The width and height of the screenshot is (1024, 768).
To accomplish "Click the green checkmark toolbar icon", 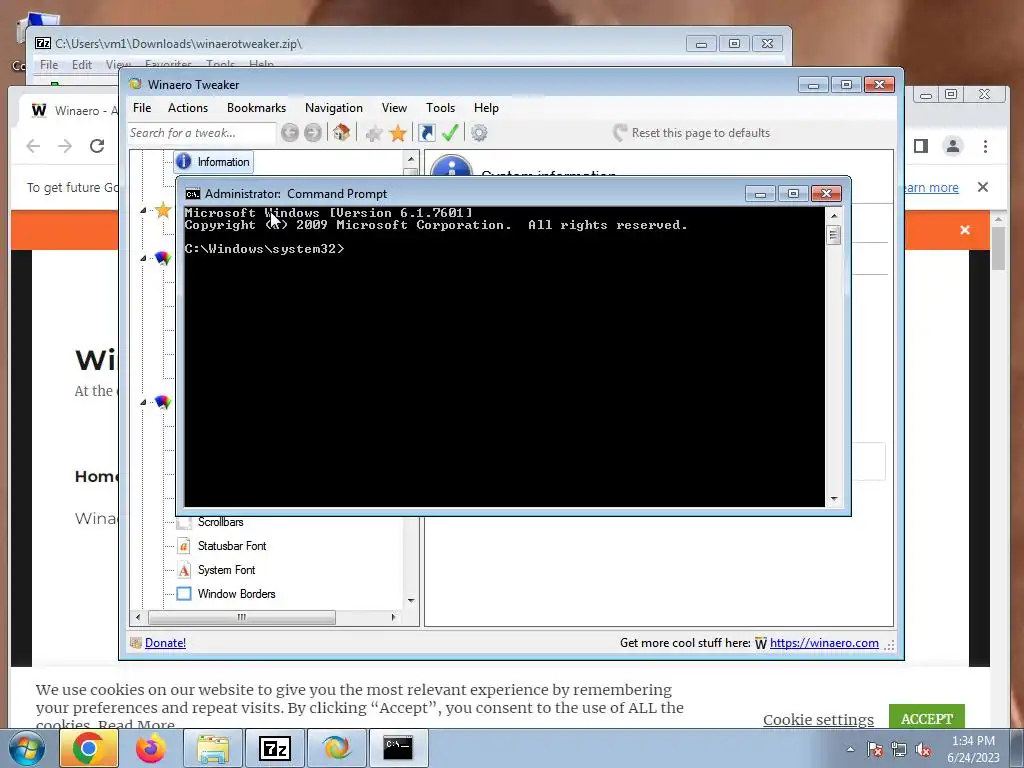I will (450, 133).
